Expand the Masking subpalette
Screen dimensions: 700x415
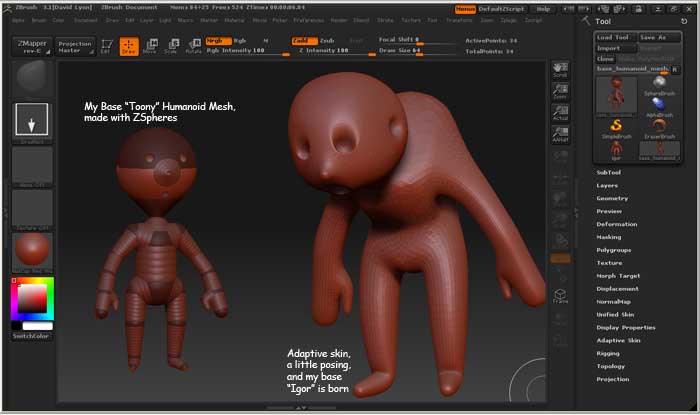[608, 237]
